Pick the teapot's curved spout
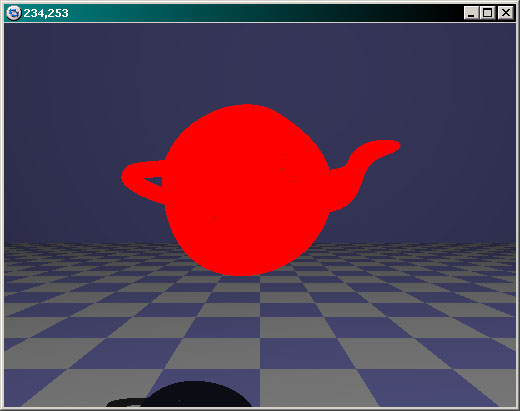Viewport: 520px width, 411px height. tap(362, 173)
